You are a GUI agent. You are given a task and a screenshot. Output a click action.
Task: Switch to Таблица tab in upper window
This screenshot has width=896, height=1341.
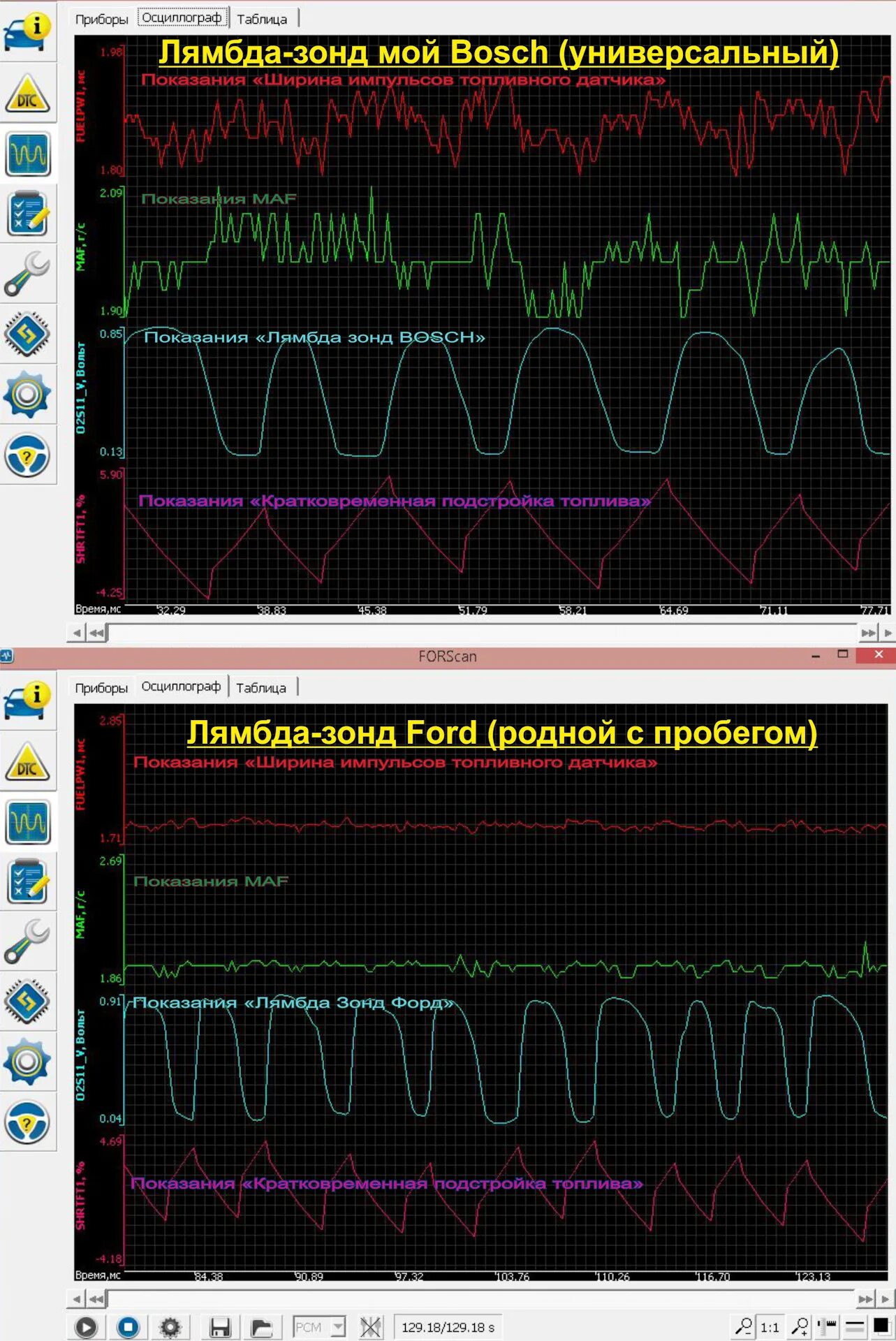262,19
